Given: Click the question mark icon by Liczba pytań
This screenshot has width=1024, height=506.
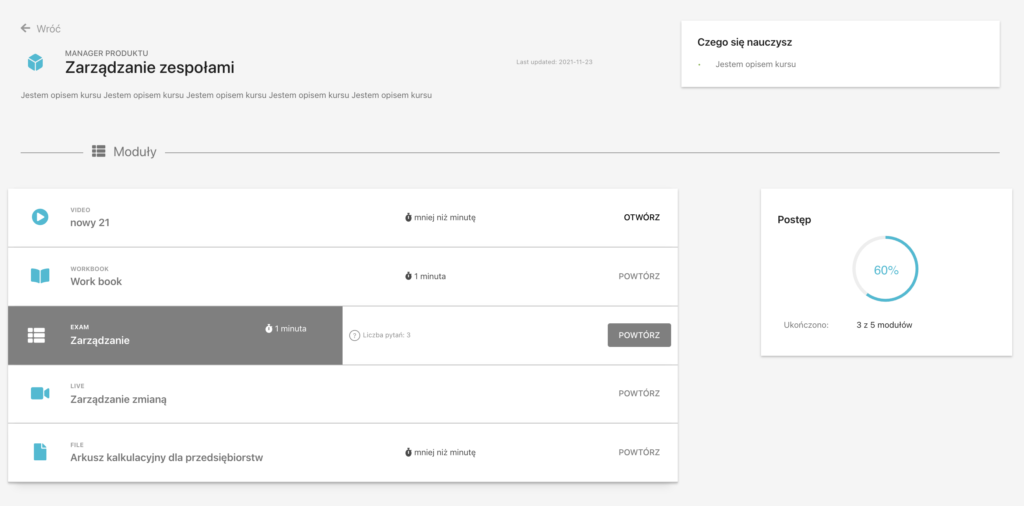Looking at the screenshot, I should [x=355, y=335].
